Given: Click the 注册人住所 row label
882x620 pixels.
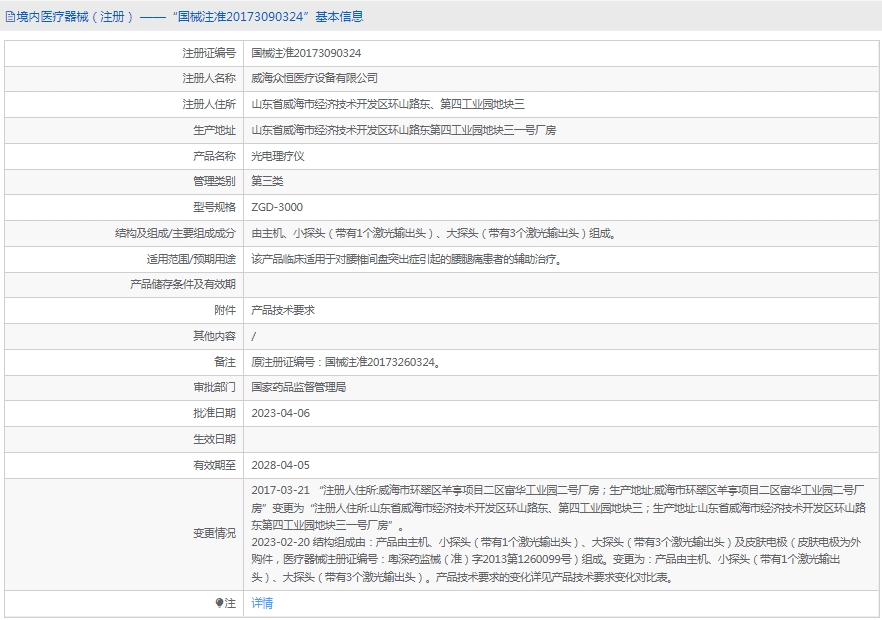Looking at the screenshot, I should click(209, 104).
